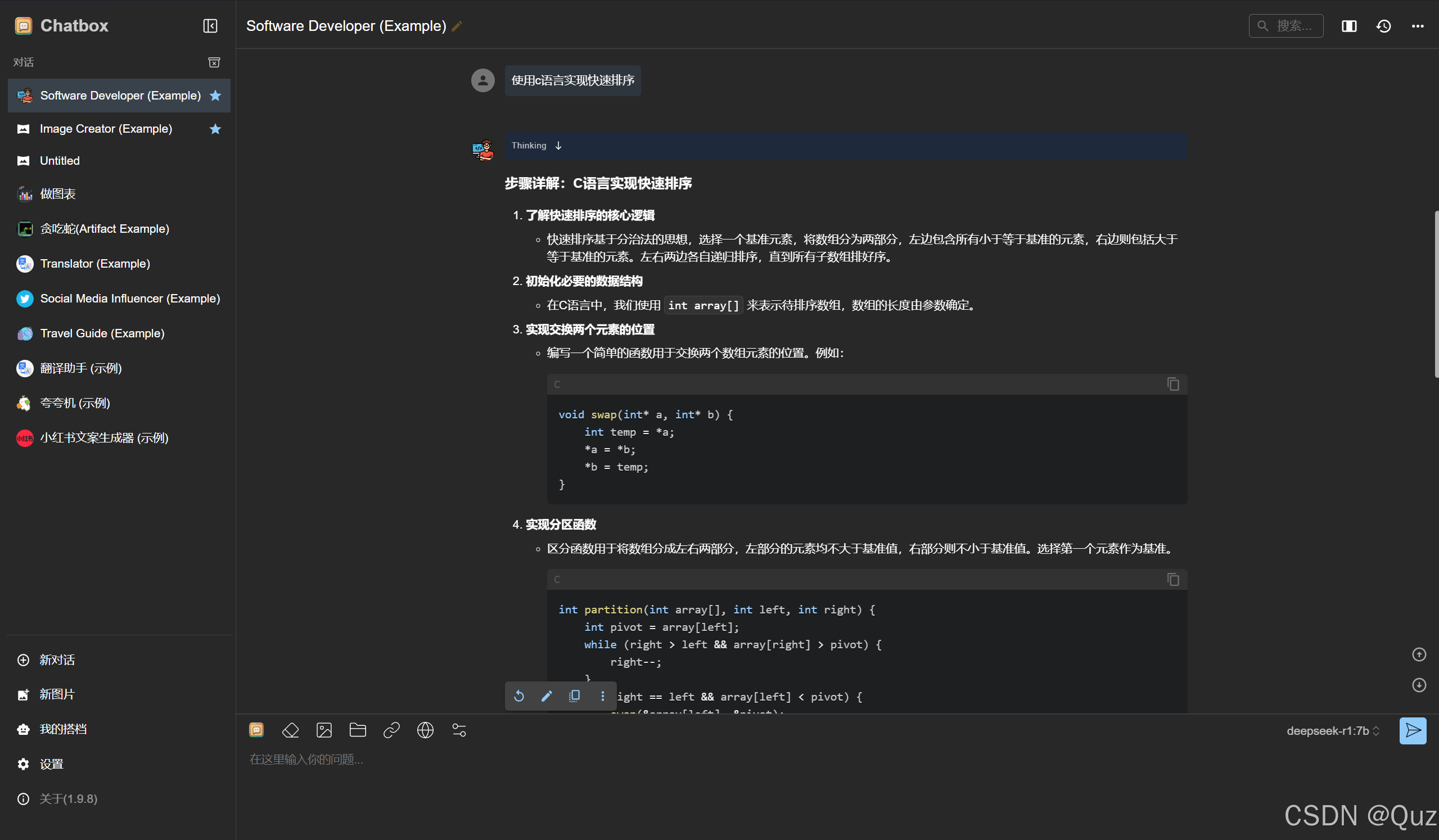The image size is (1439, 840).
Task: Start a new chat via 新对话
Action: tap(57, 660)
